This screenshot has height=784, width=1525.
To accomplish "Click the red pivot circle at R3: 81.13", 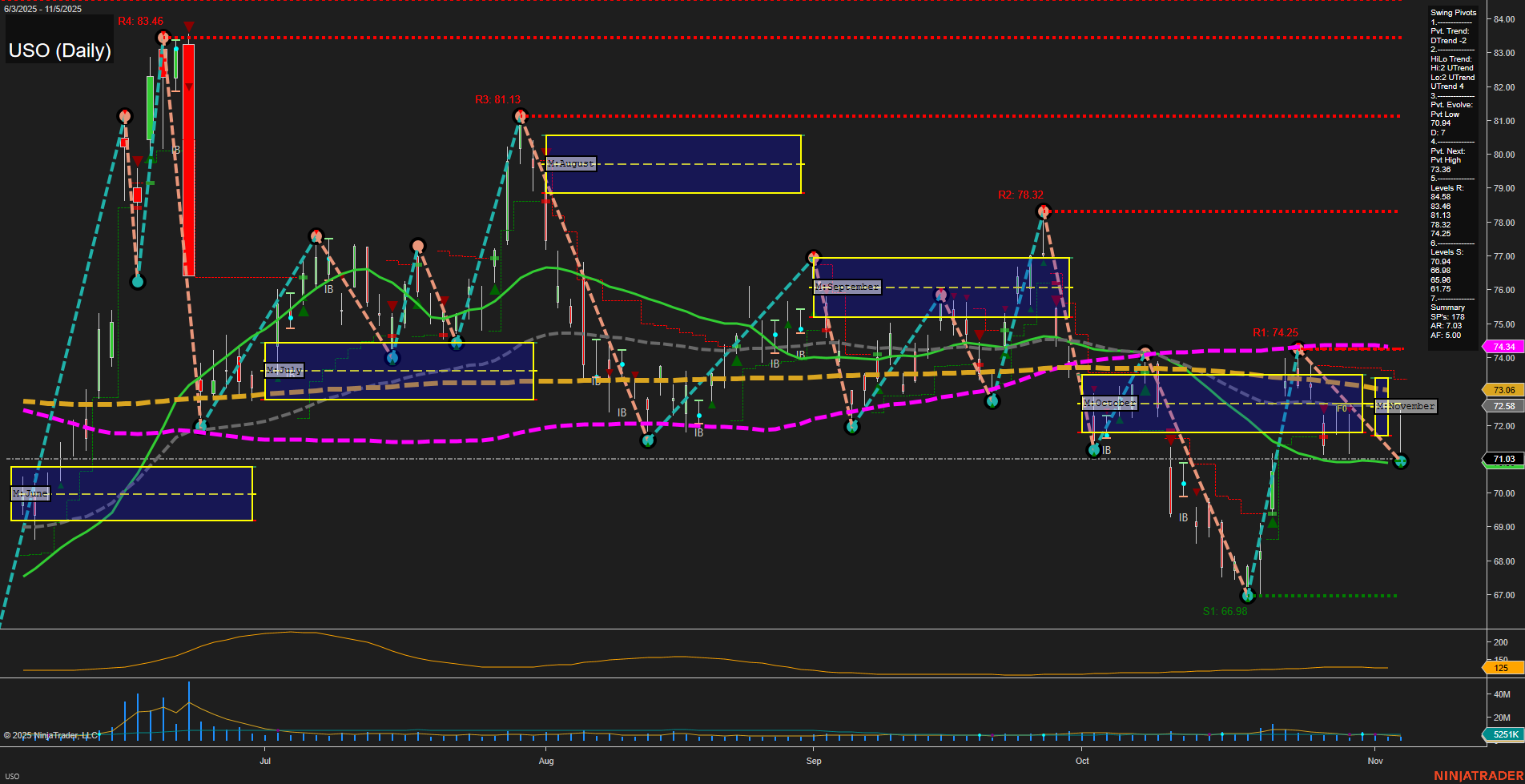I will pyautogui.click(x=521, y=115).
